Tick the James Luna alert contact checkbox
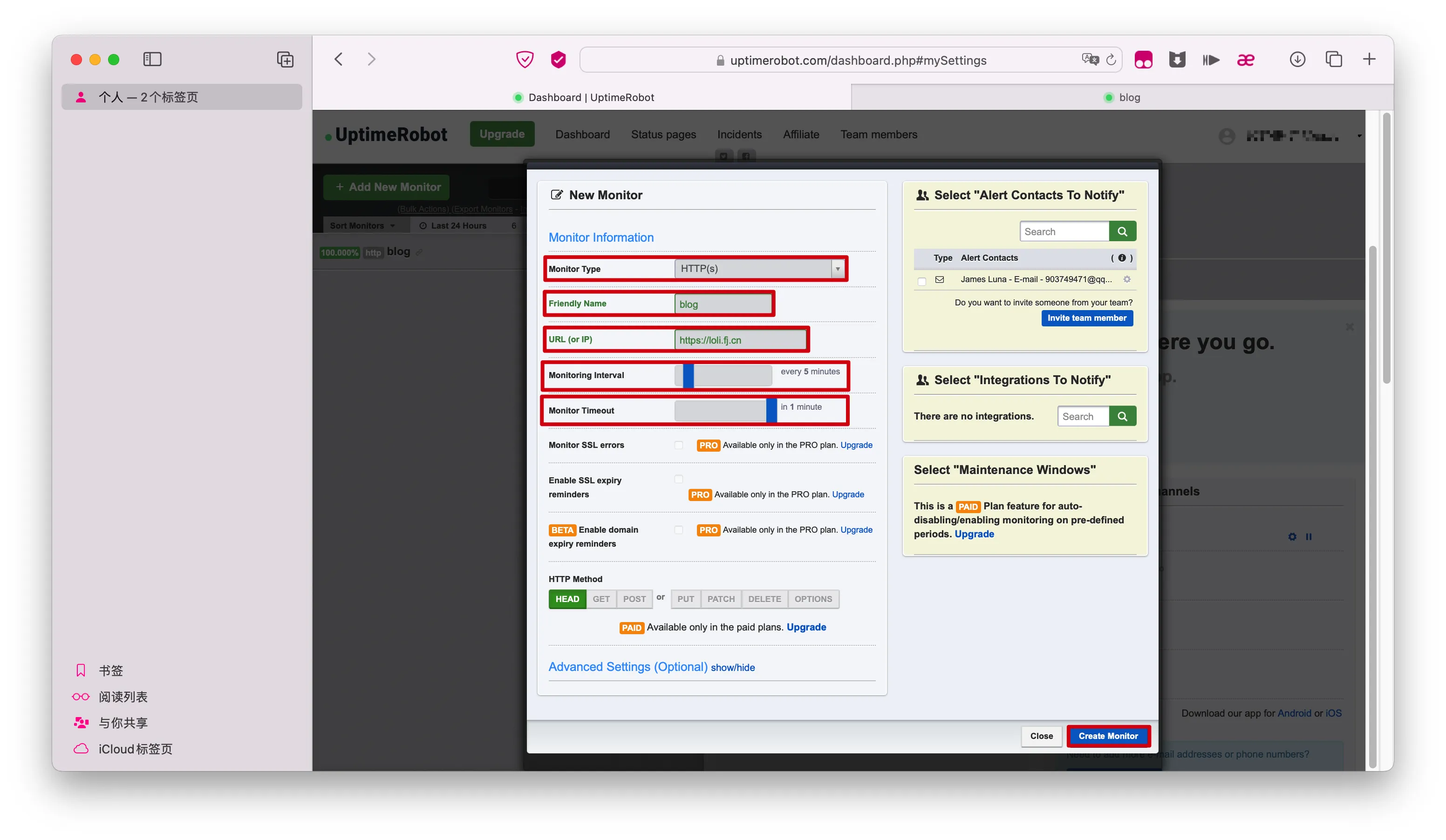 tap(921, 281)
